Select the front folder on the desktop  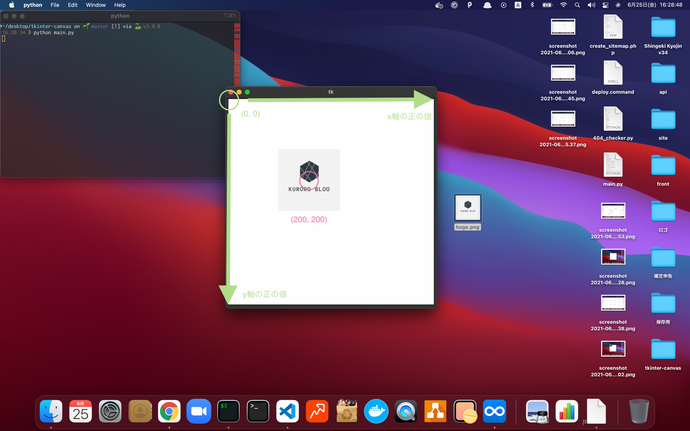(663, 169)
